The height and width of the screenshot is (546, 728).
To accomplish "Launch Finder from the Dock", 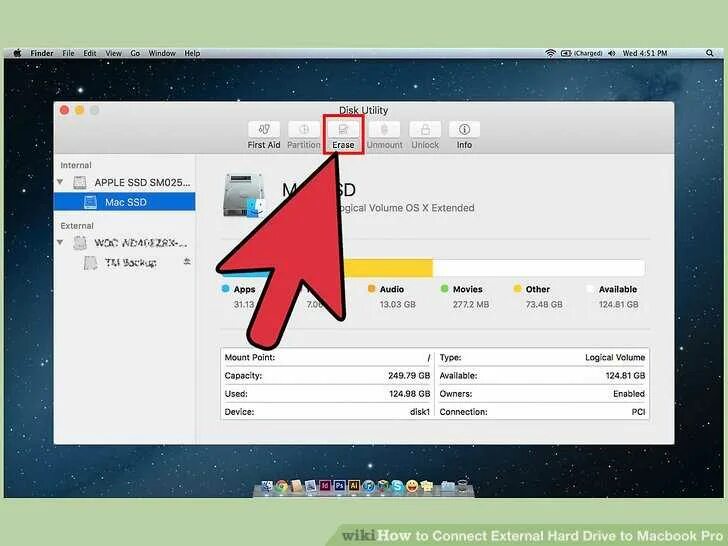I will coord(267,486).
